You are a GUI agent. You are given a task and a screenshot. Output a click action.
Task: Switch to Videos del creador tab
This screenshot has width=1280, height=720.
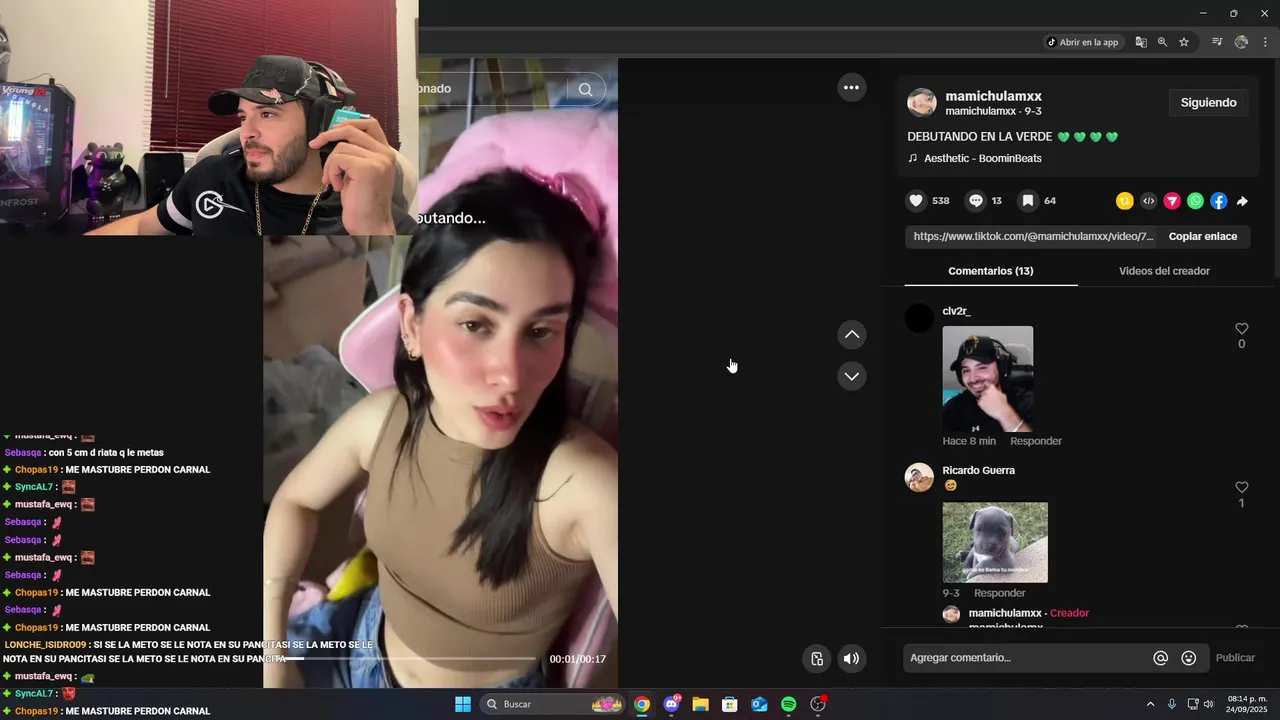[1164, 271]
